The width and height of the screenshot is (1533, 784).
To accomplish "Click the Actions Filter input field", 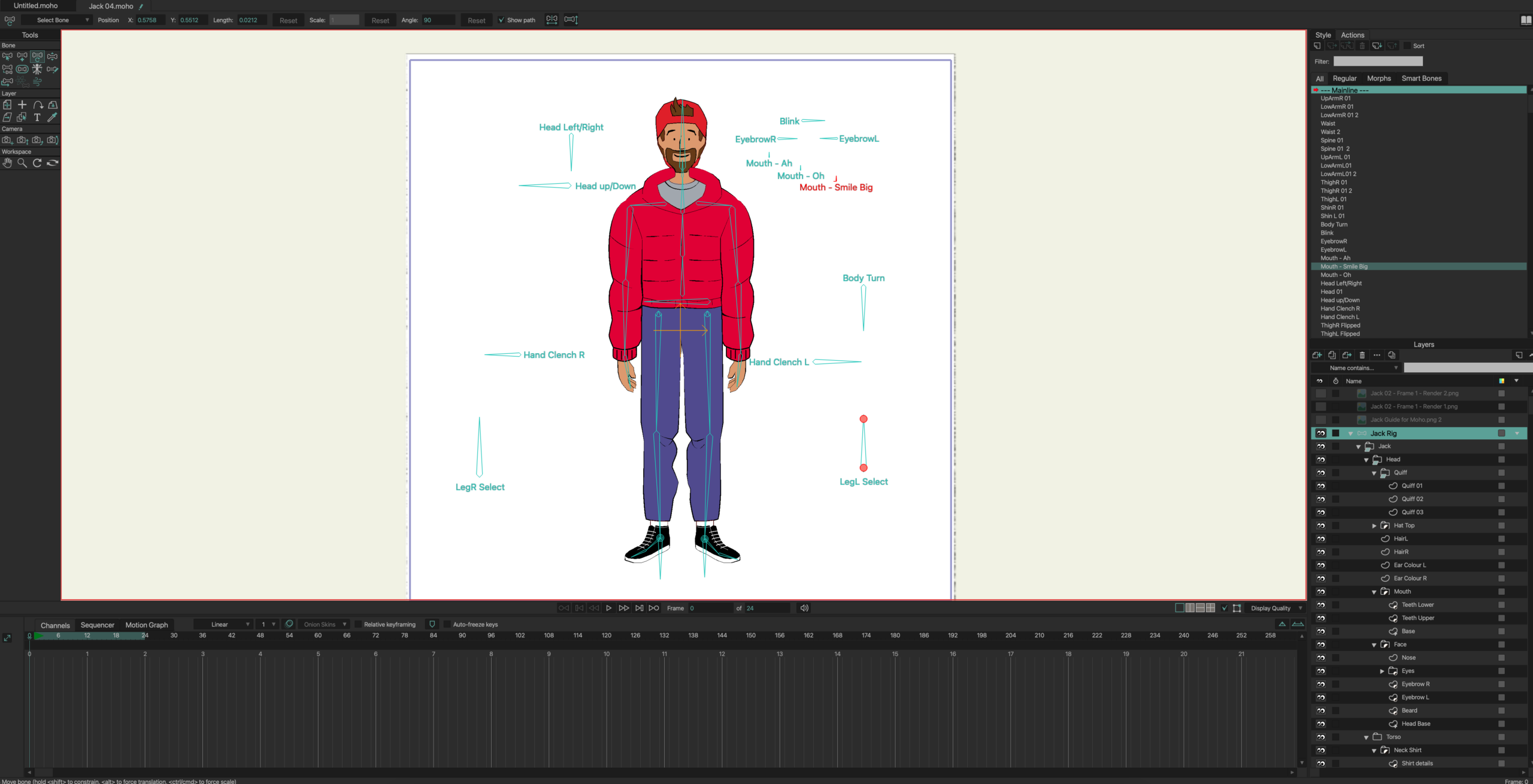I will click(1378, 62).
